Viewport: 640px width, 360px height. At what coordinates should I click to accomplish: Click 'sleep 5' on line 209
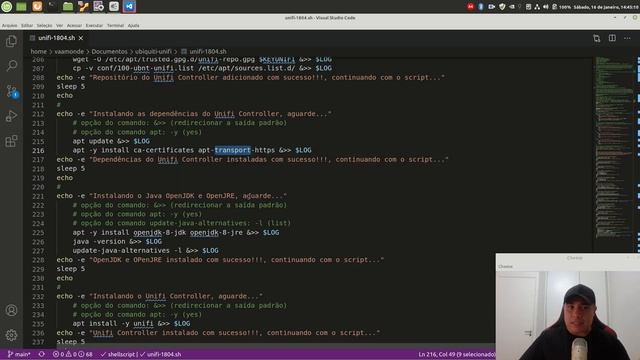click(x=71, y=87)
